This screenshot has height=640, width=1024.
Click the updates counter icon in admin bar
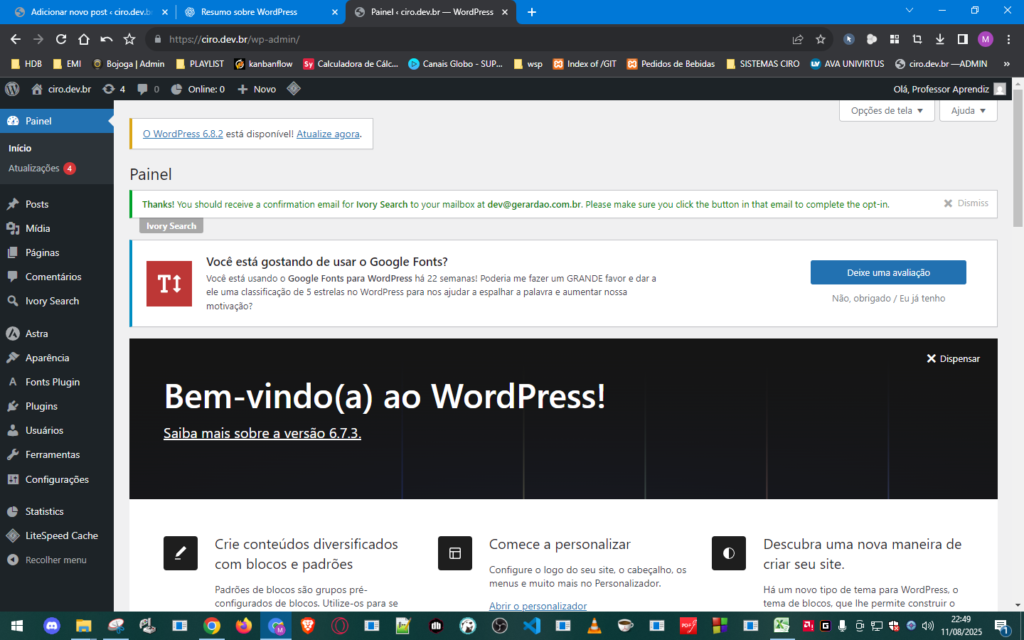point(114,89)
